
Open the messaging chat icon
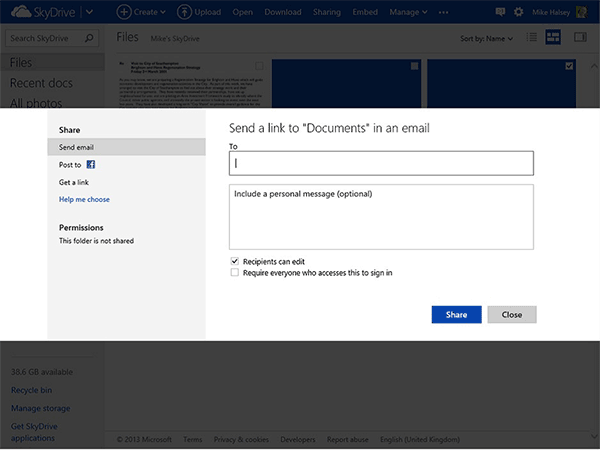point(500,12)
